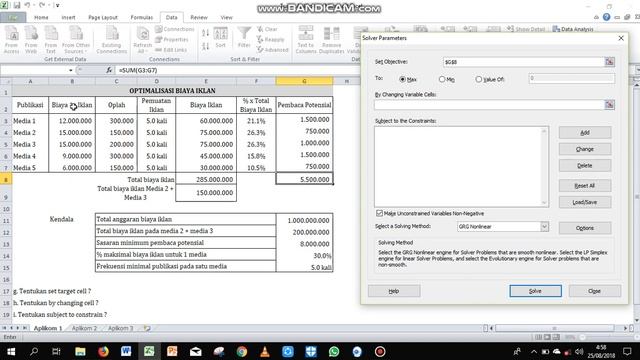Click column G header
Viewport: 640px width, 360px height.
304,81
